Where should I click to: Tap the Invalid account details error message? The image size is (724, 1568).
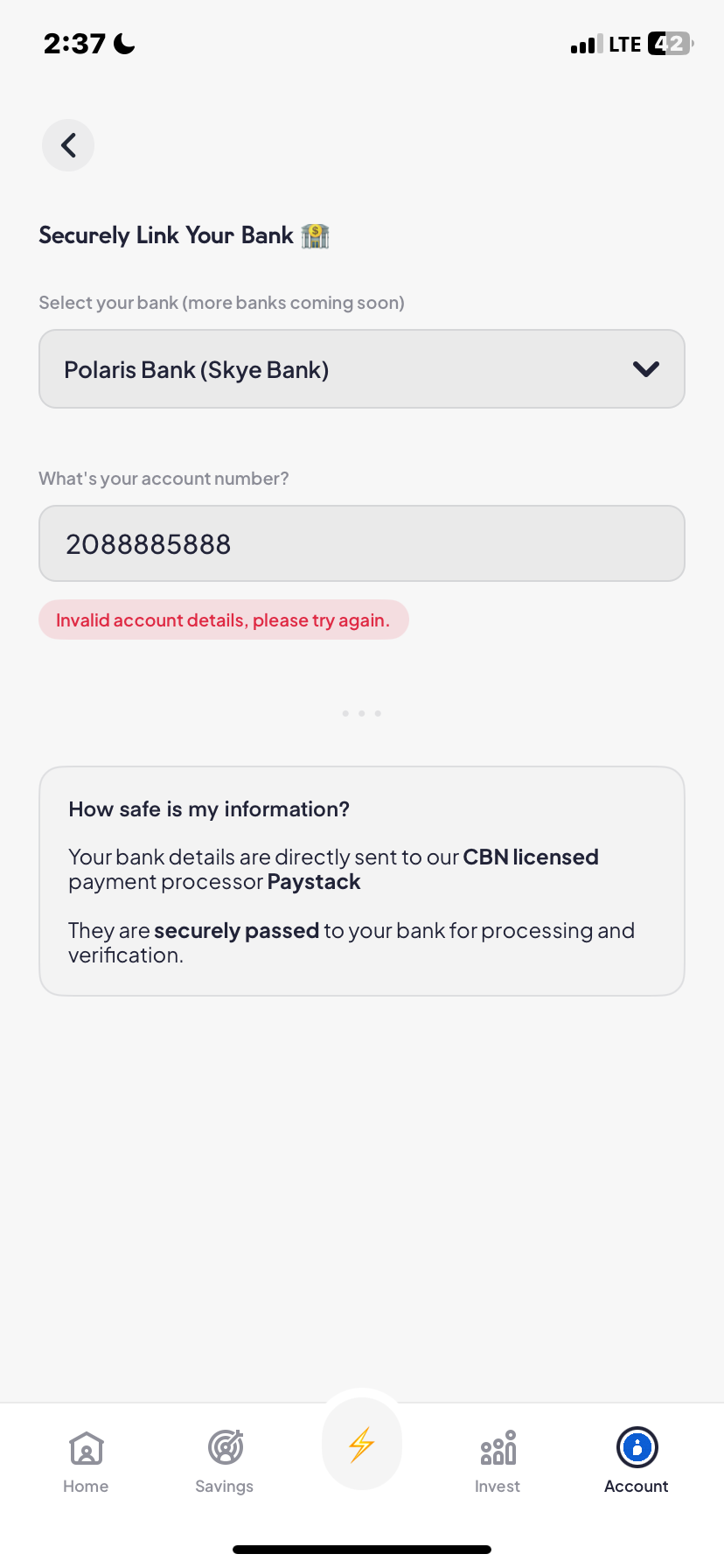point(223,620)
